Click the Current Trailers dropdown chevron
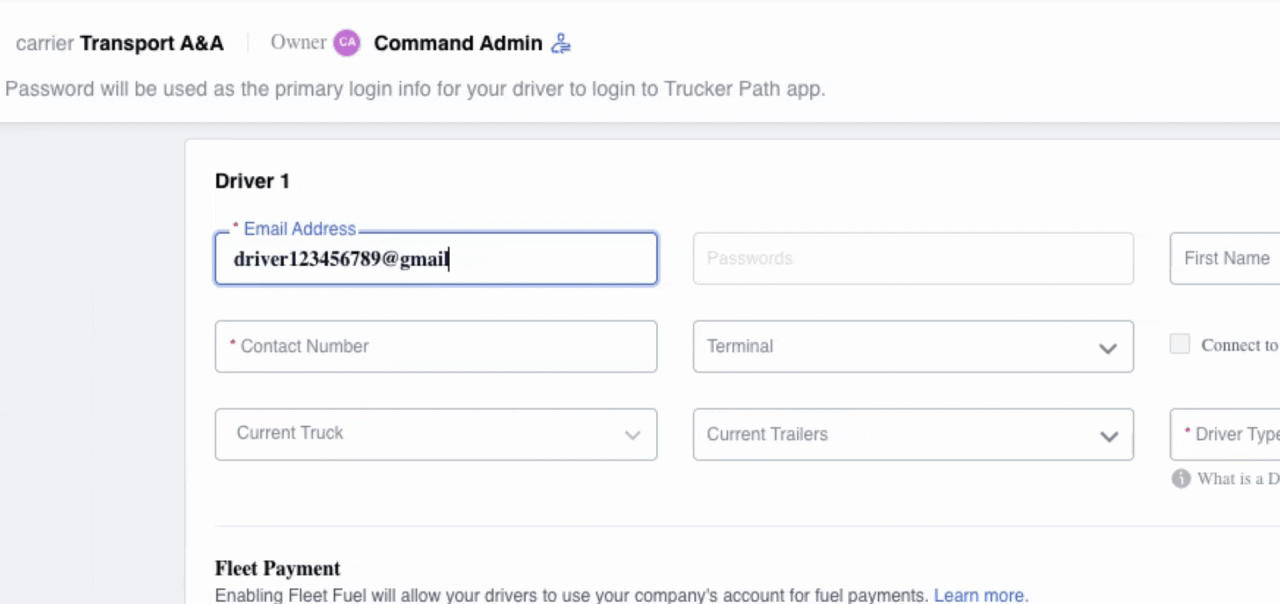 click(x=1109, y=436)
